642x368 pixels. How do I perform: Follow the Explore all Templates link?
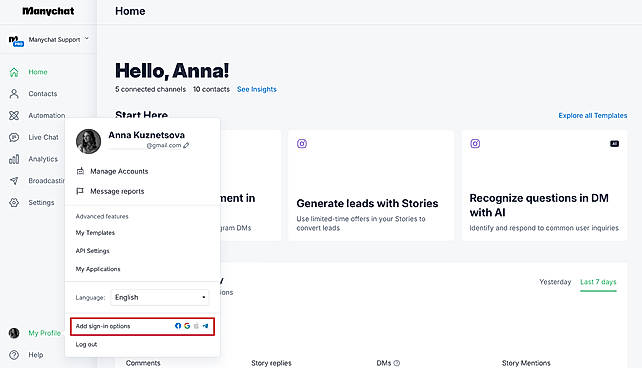pyautogui.click(x=592, y=115)
